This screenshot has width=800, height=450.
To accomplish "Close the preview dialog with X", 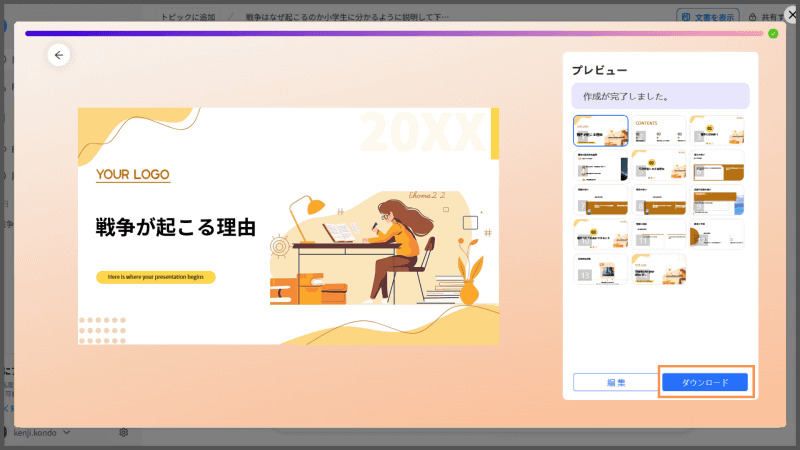I will tap(792, 15).
